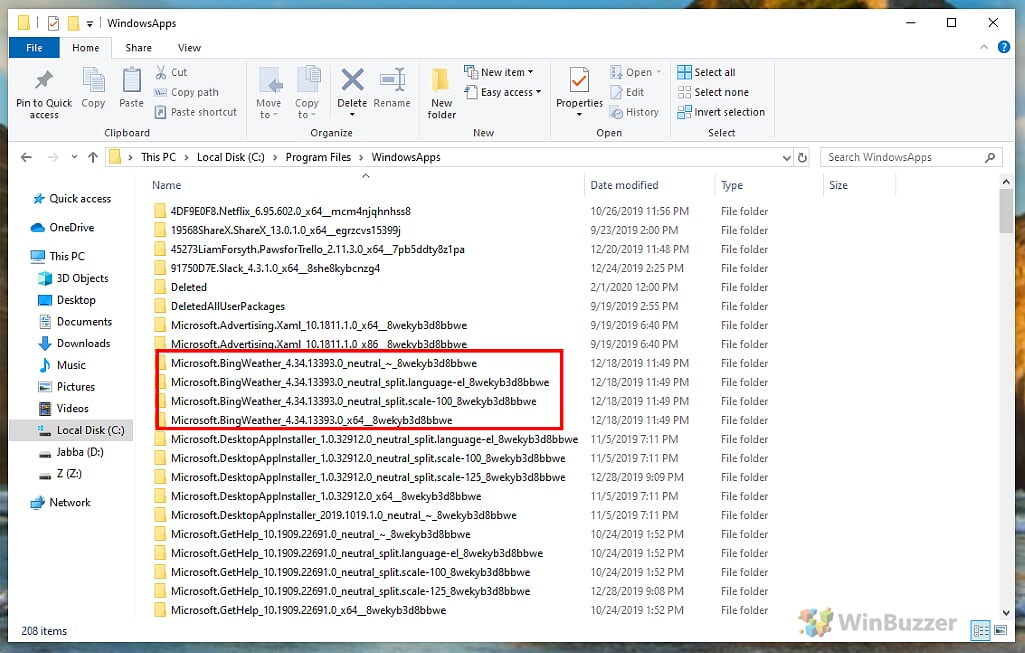Click the vertical scrollbar thumb
The width and height of the screenshot is (1025, 653).
coord(1006,211)
